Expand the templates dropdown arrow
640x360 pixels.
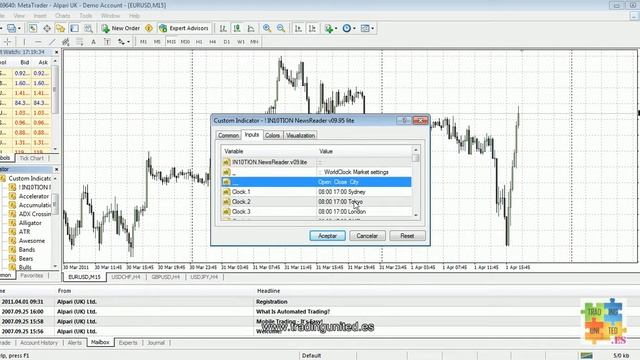point(373,28)
